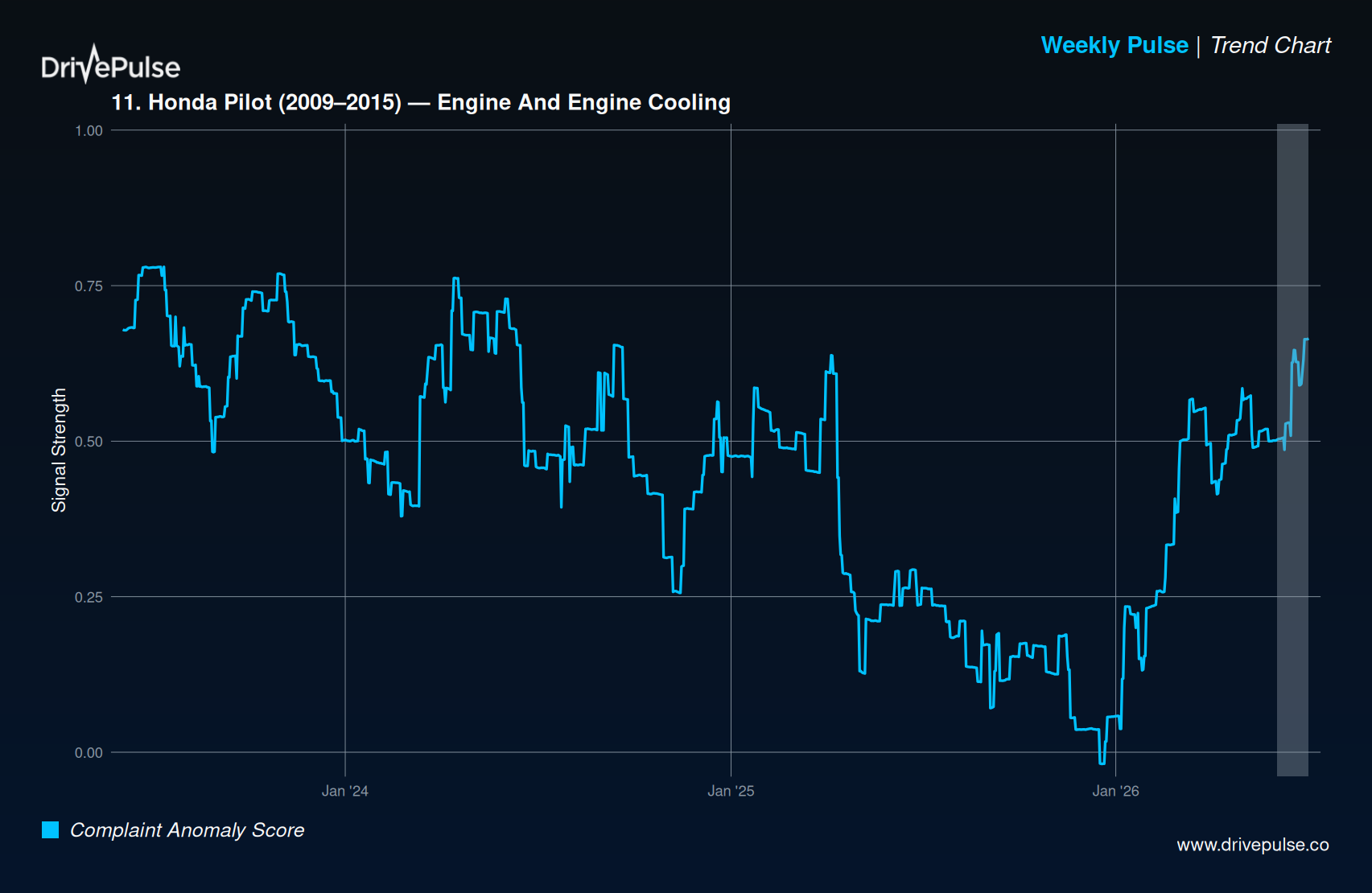Click the 0.50 y-axis tick label
The width and height of the screenshot is (1372, 893).
[x=89, y=442]
